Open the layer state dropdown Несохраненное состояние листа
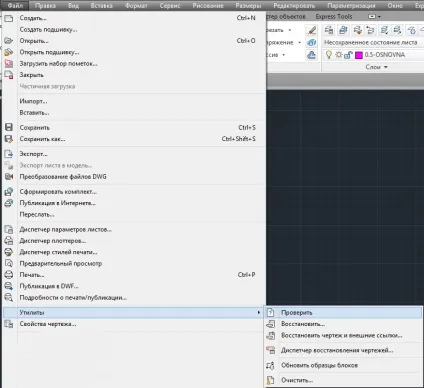 pos(373,43)
